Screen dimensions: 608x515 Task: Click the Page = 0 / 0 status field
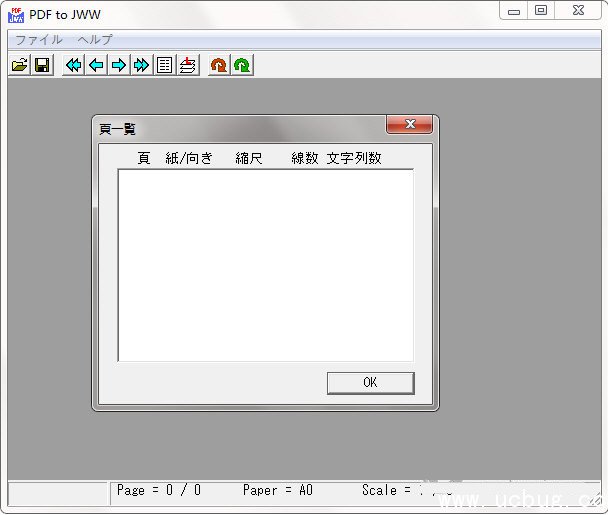pos(159,491)
